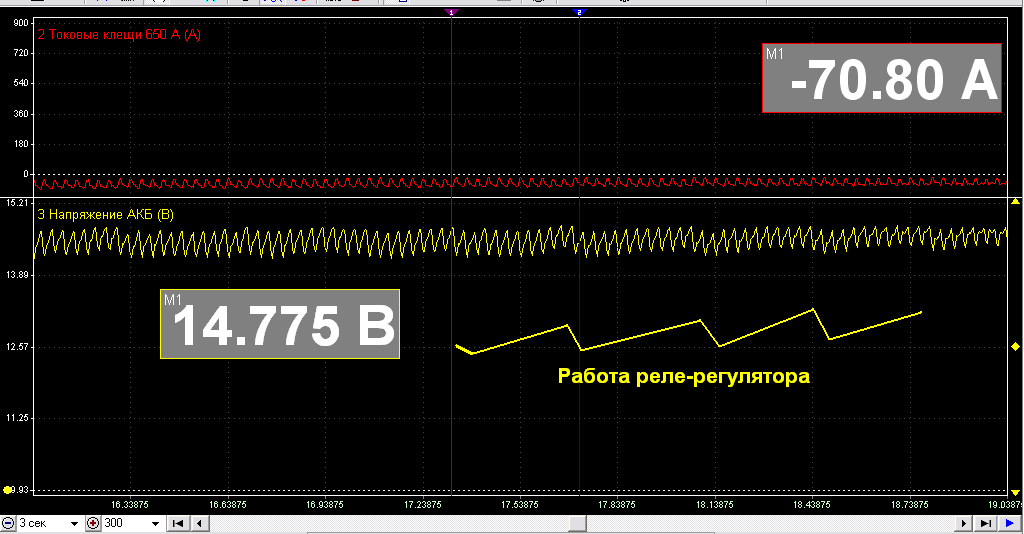Viewport: 1024px width, 534px height.
Task: Click the current axis value 720
Action: click(x=21, y=53)
